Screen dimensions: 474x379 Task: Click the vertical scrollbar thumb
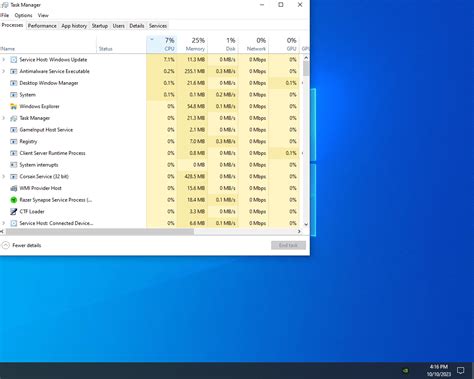(x=306, y=69)
